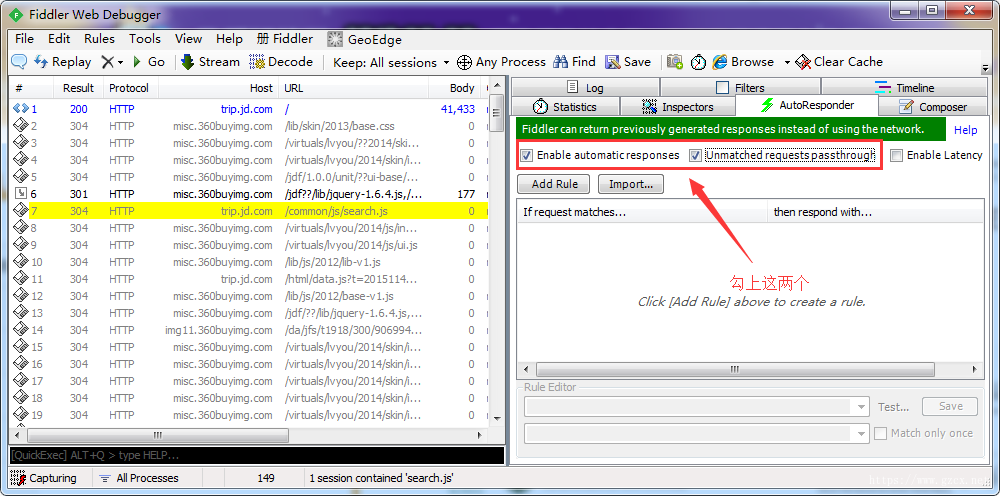Select session 10 lib-v1.js row
Viewport: 1000px width, 496px height.
(249, 262)
